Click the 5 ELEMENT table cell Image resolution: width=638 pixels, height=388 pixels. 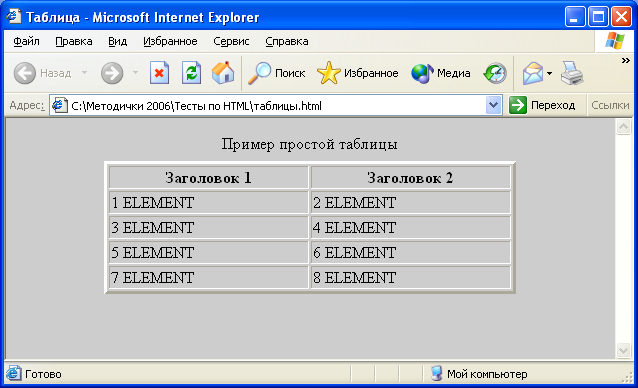click(208, 253)
